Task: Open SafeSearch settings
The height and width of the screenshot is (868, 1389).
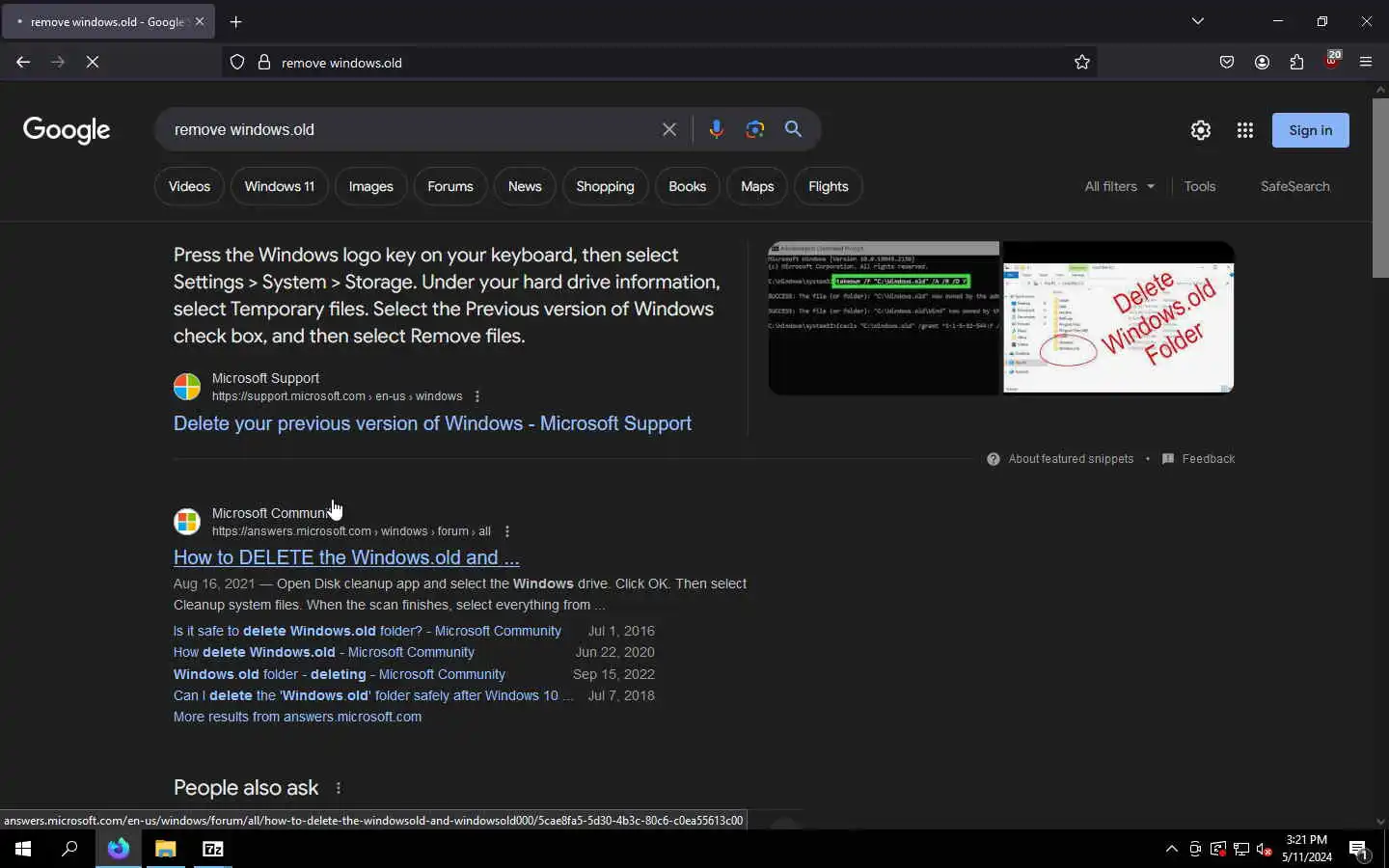Action: (1294, 186)
